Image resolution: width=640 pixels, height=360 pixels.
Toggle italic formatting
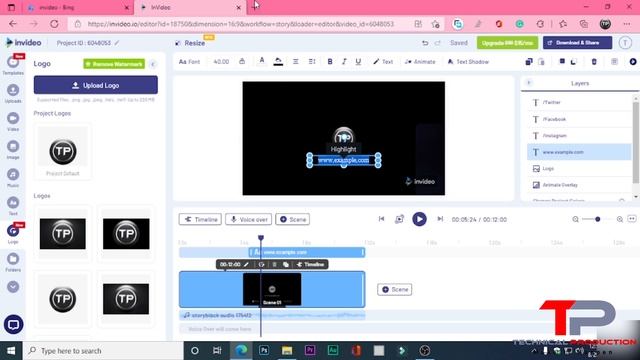pyautogui.click(x=344, y=62)
